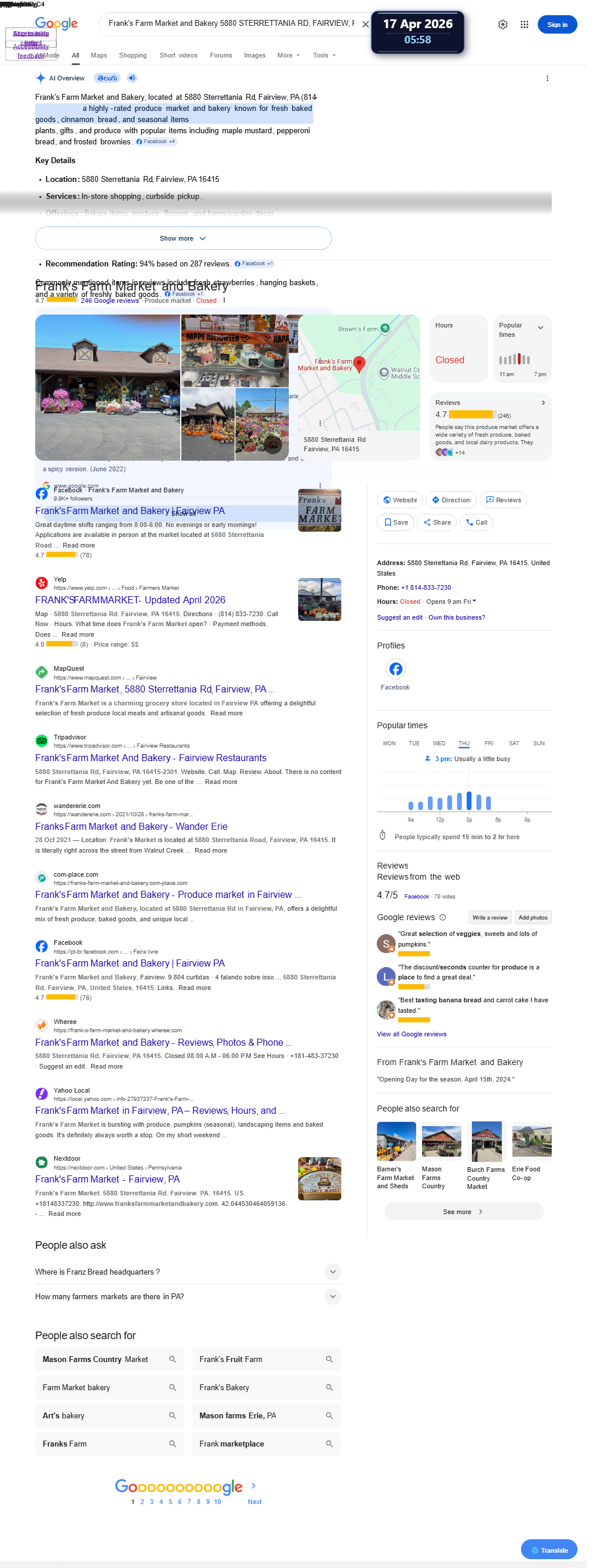Click See more related places

(x=464, y=1211)
